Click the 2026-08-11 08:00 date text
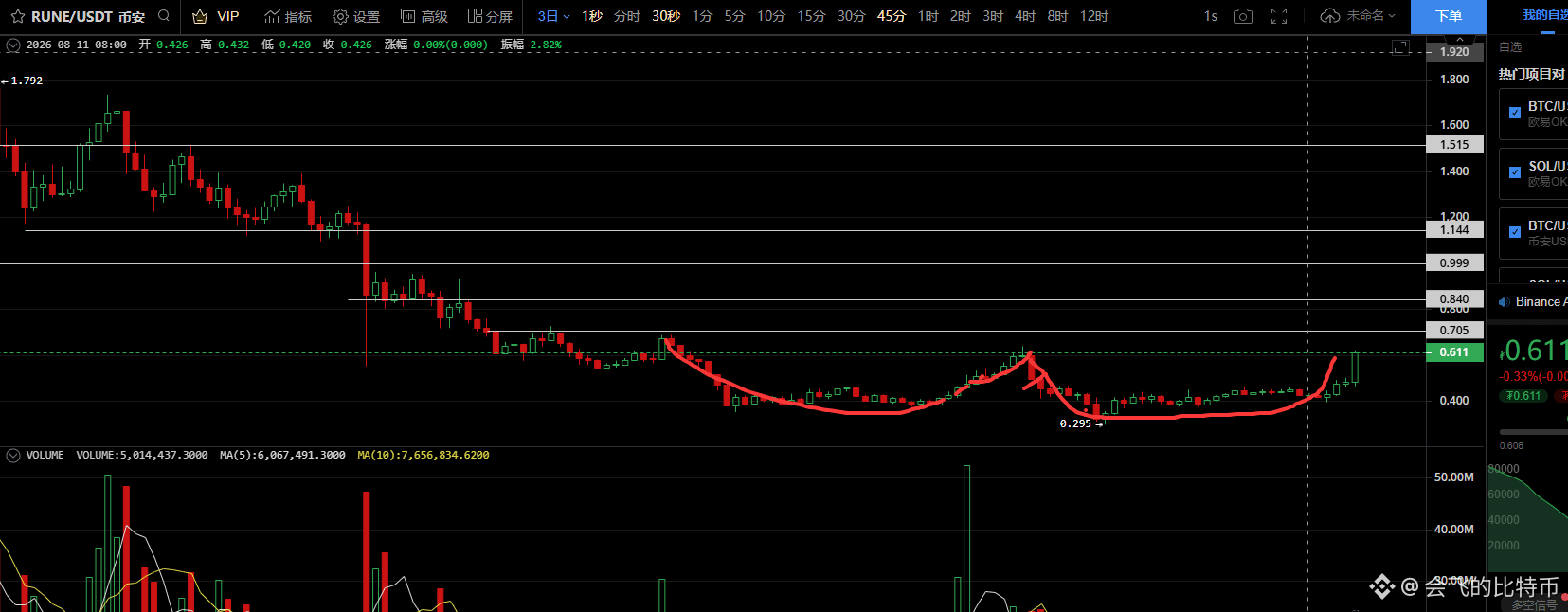This screenshot has height=612, width=1568. coord(76,45)
